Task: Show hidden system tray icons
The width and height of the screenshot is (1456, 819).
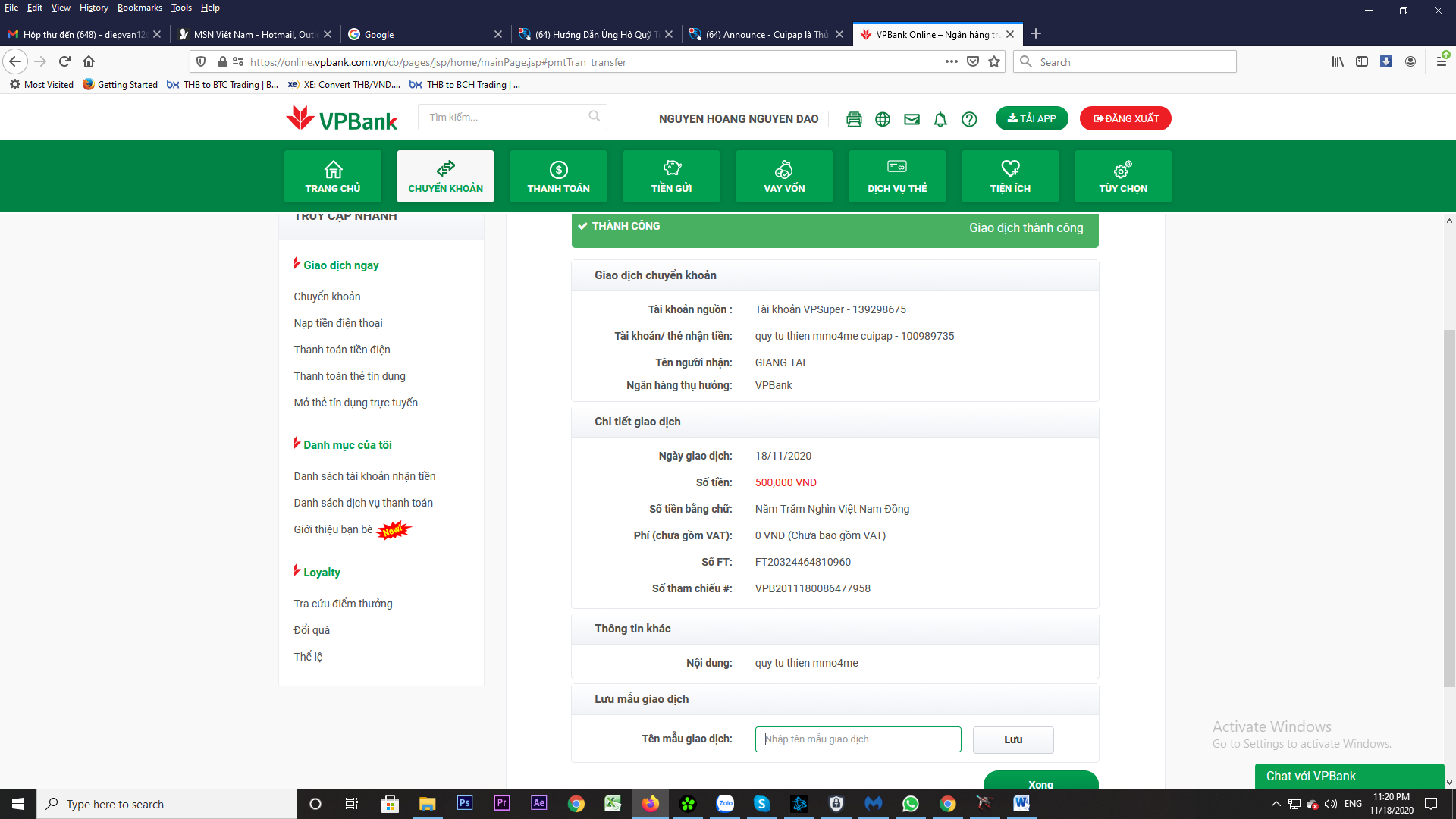Action: coord(1276,804)
